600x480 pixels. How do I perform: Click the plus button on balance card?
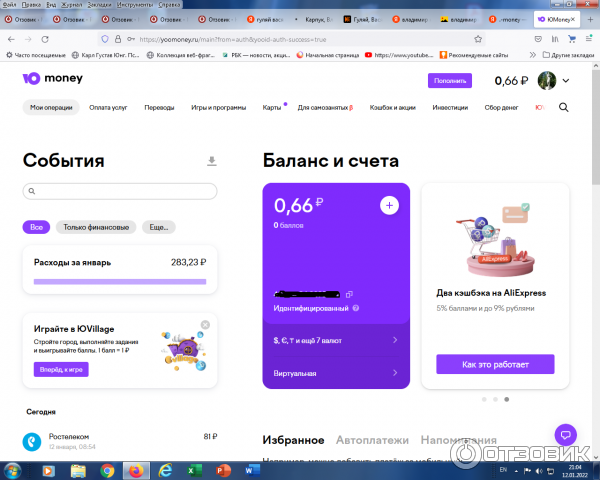pos(389,206)
